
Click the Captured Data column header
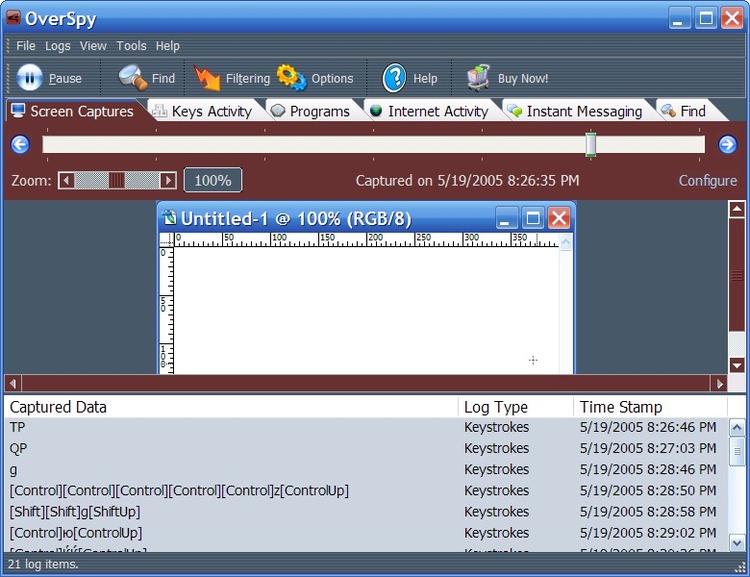click(232, 407)
